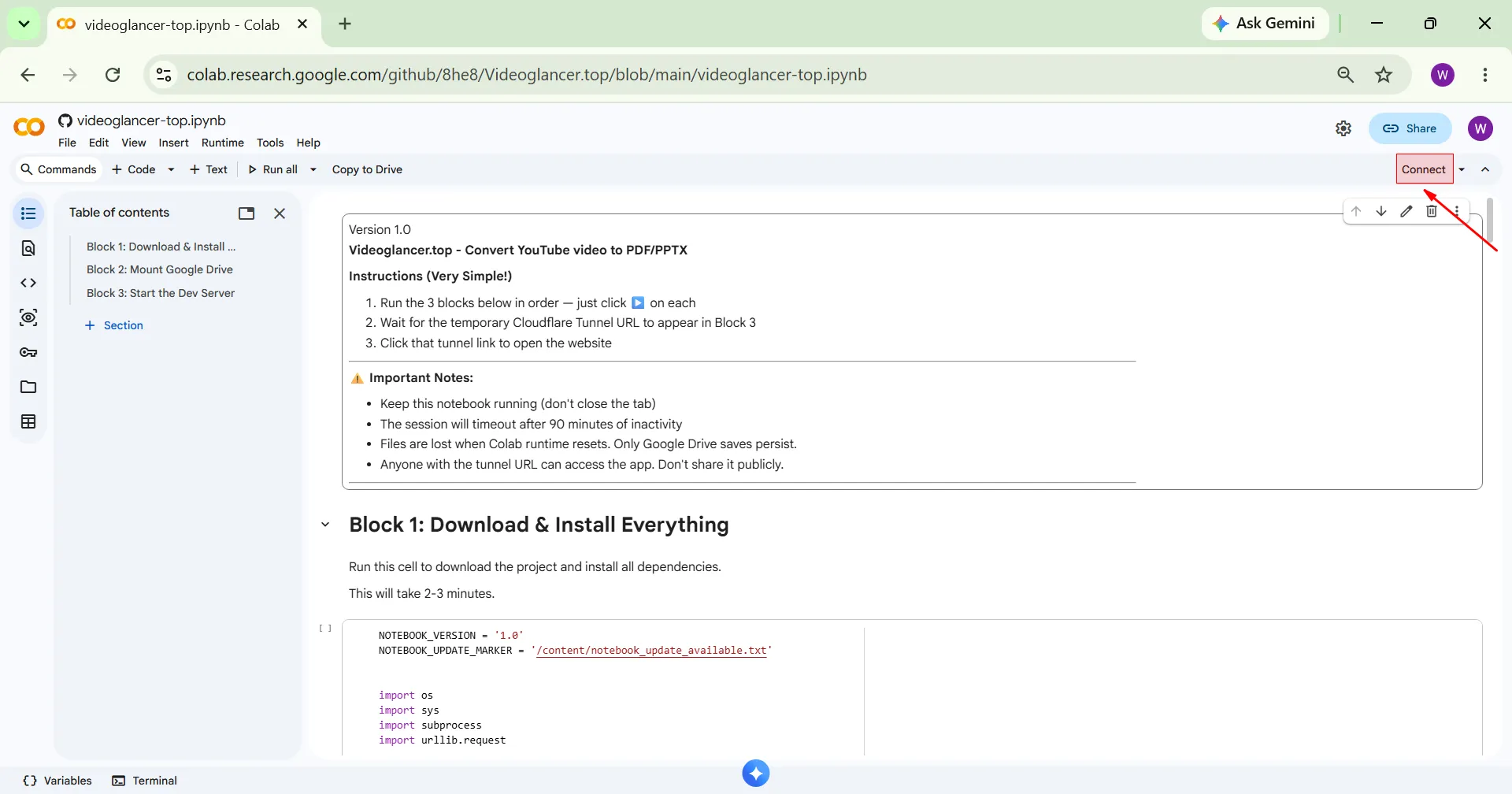
Task: Click the notebook title videoglancer-top.ipynb
Action: click(x=151, y=121)
